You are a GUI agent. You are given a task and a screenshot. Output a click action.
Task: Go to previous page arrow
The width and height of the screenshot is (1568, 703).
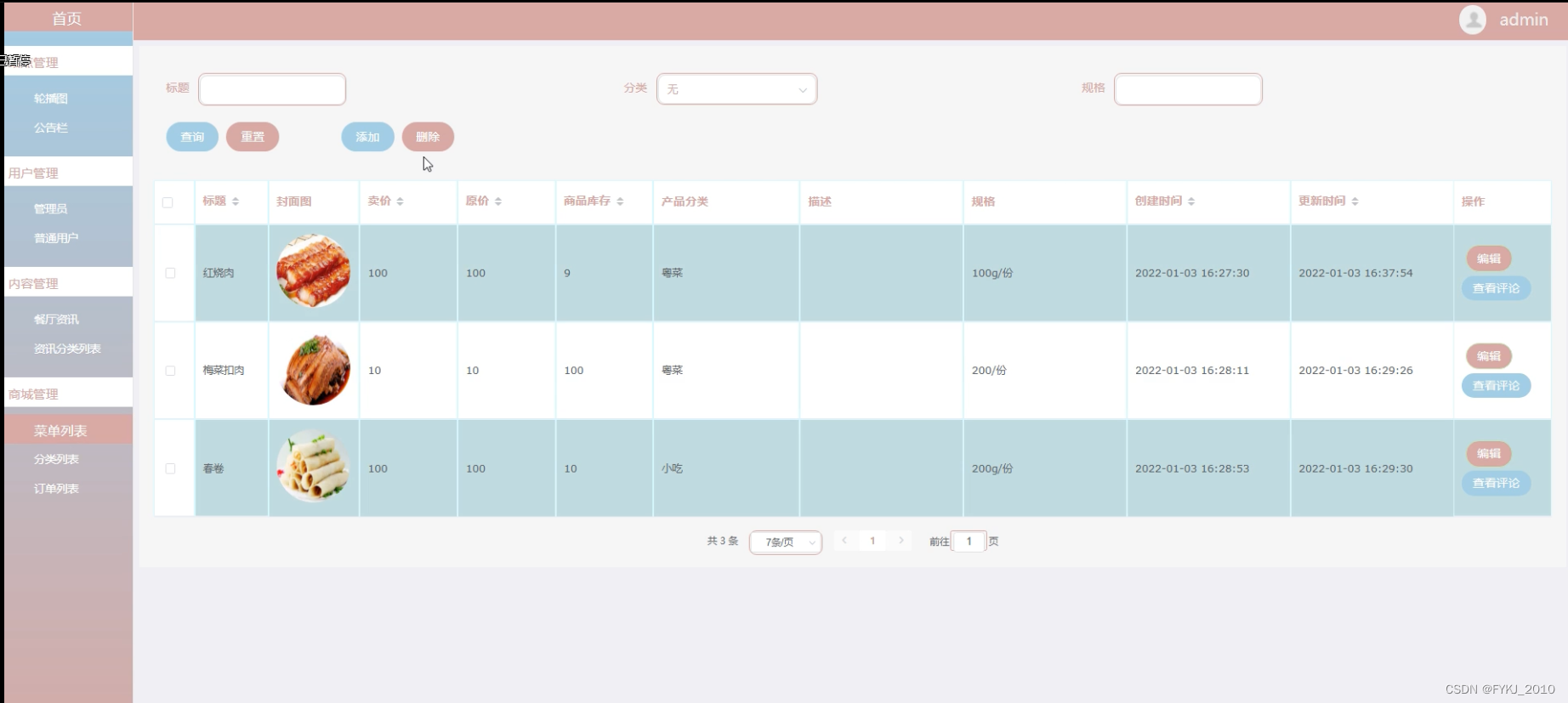(x=844, y=541)
